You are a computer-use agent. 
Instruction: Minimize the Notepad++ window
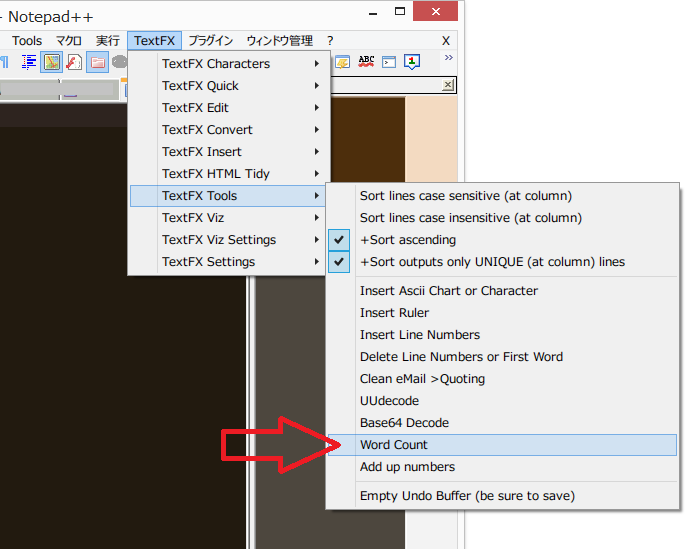point(373,13)
